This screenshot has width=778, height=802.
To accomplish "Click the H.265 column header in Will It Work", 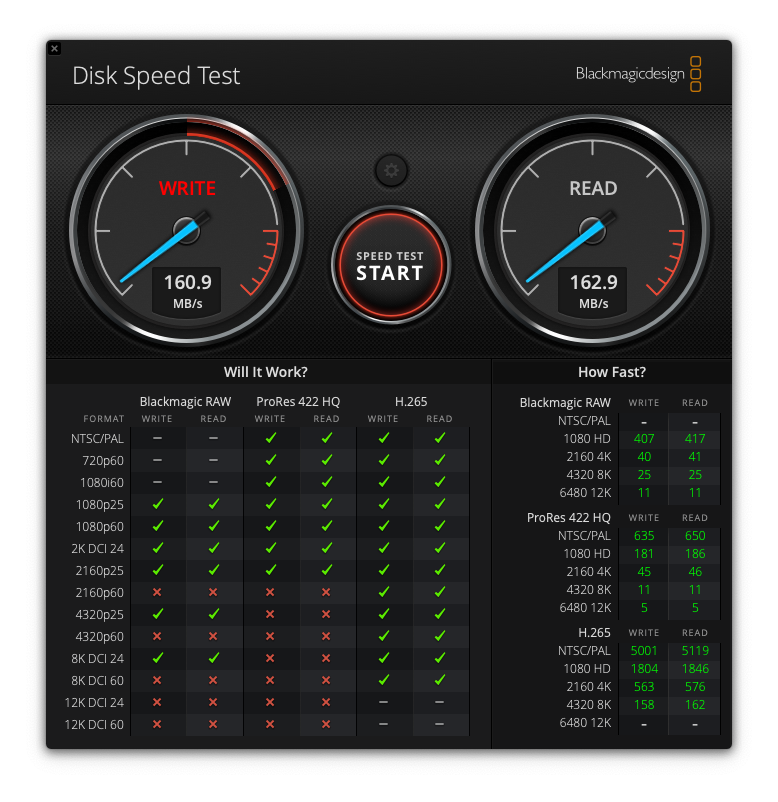I will coord(411,402).
